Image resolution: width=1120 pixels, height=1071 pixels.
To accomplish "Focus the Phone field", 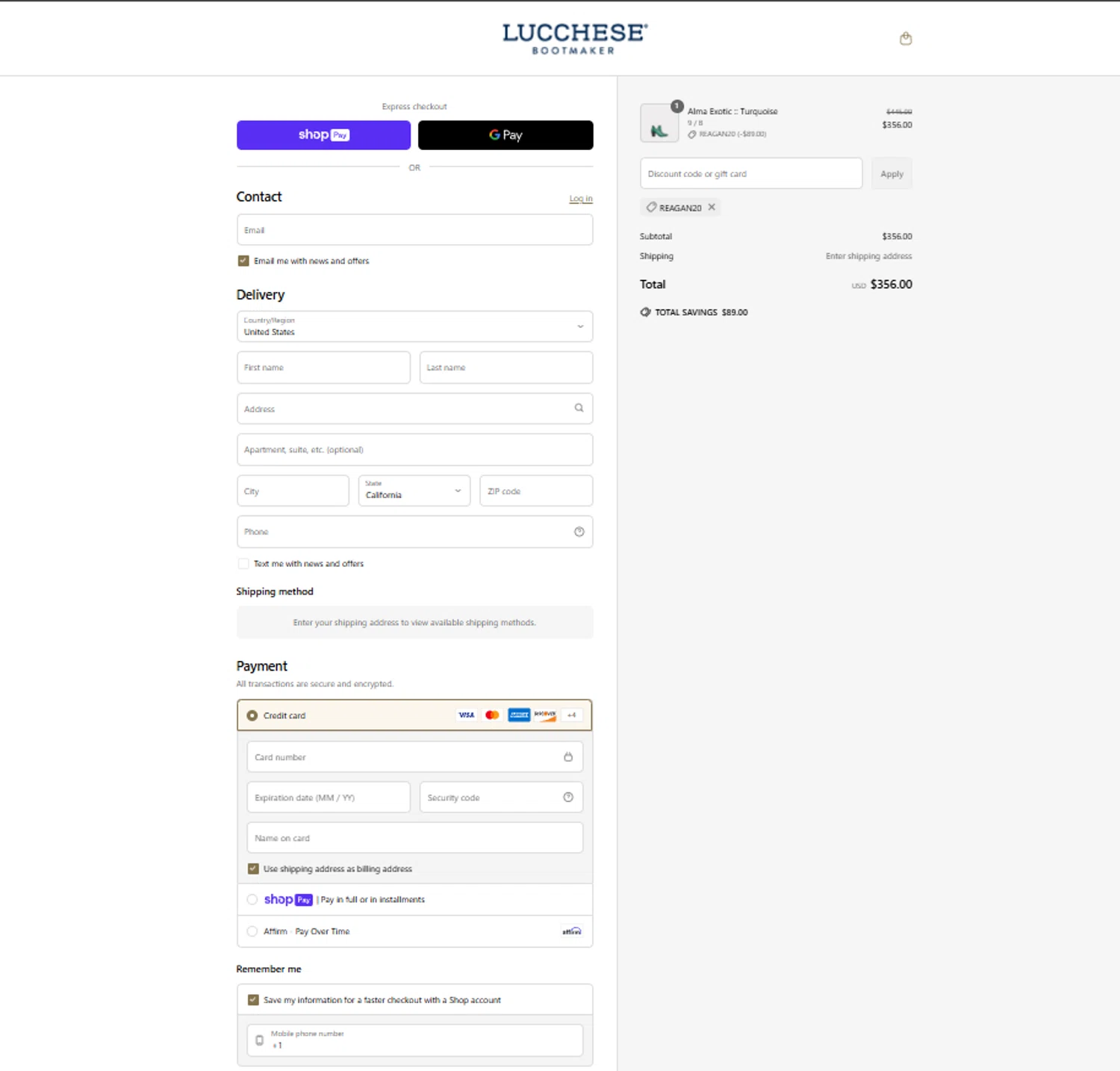I will coord(414,532).
